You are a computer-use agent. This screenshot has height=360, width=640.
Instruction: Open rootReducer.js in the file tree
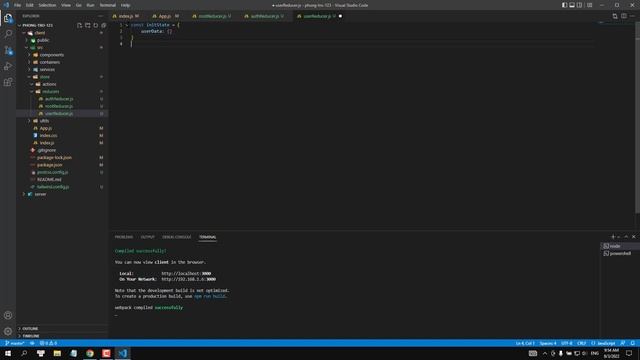click(61, 107)
